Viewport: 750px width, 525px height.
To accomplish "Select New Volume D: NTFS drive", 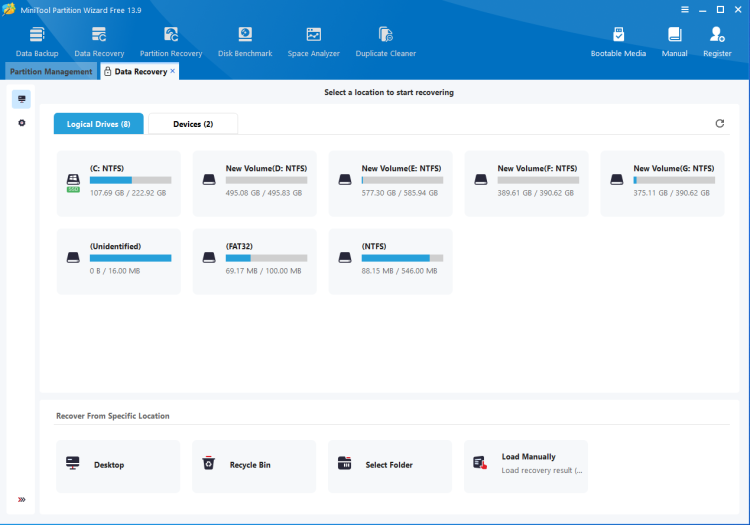I will [254, 184].
